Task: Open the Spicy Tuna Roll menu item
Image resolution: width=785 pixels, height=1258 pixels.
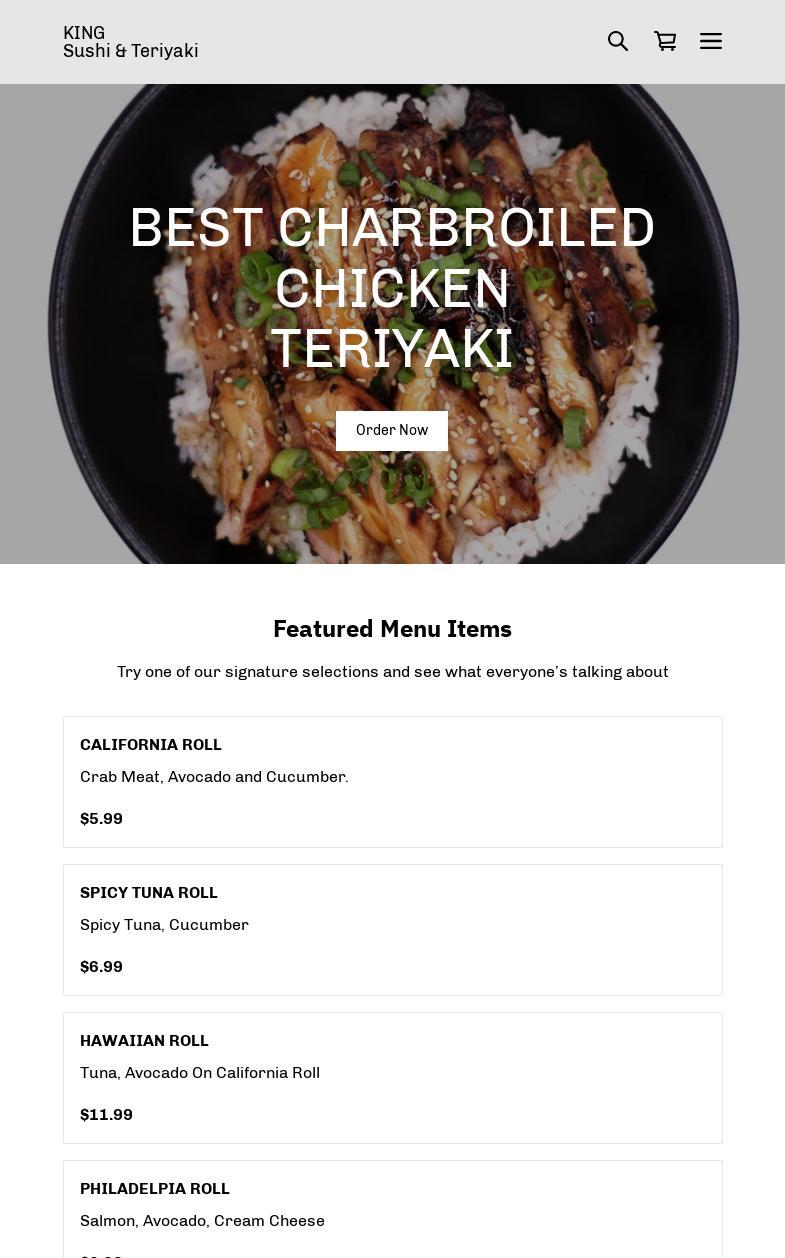Action: (x=393, y=930)
